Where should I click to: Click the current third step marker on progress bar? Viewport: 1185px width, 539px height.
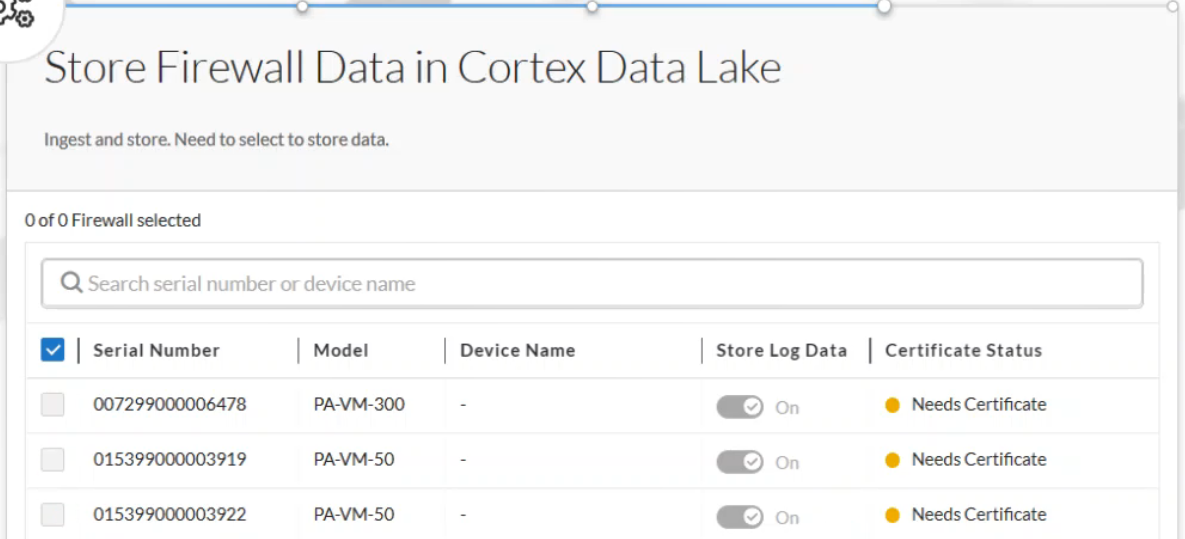[x=883, y=6]
